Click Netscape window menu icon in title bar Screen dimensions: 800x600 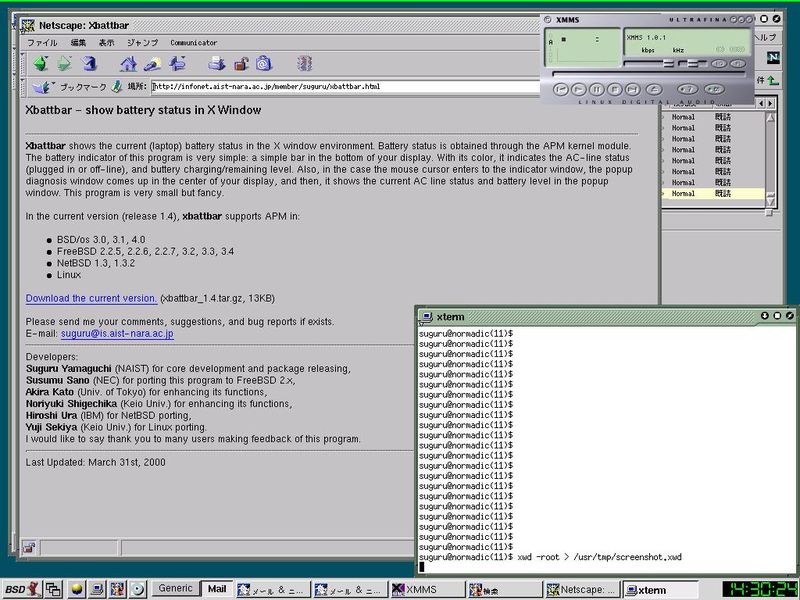coord(28,25)
